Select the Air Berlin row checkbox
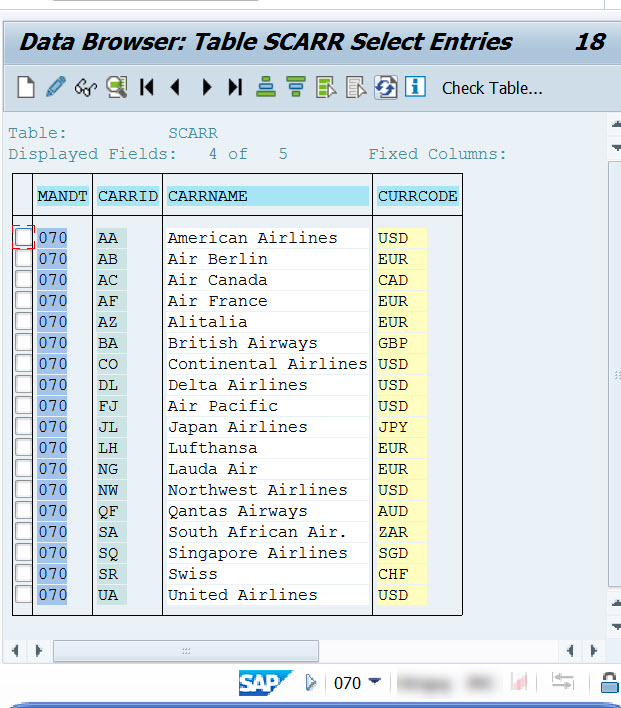 pos(23,258)
